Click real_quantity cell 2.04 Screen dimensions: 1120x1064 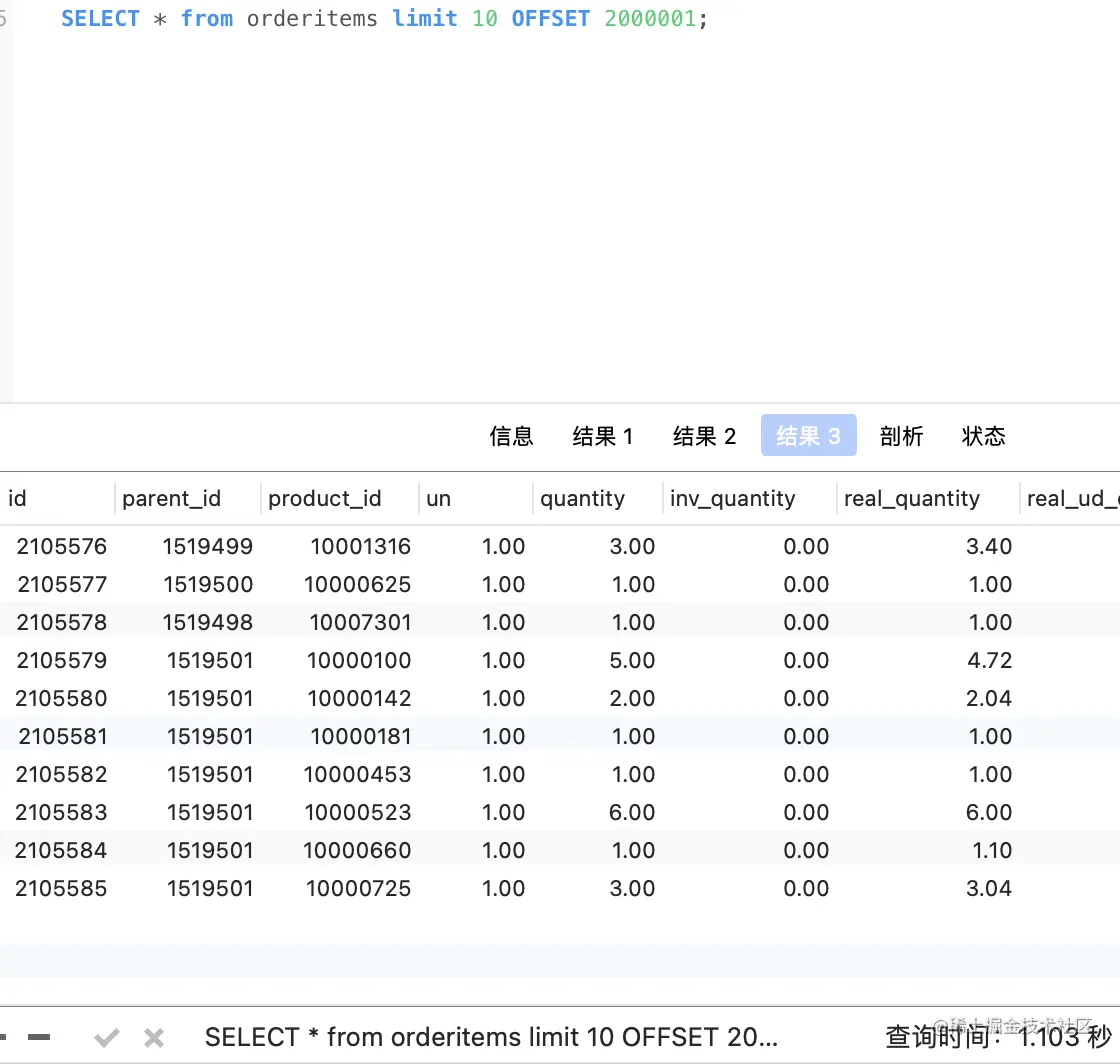(989, 698)
